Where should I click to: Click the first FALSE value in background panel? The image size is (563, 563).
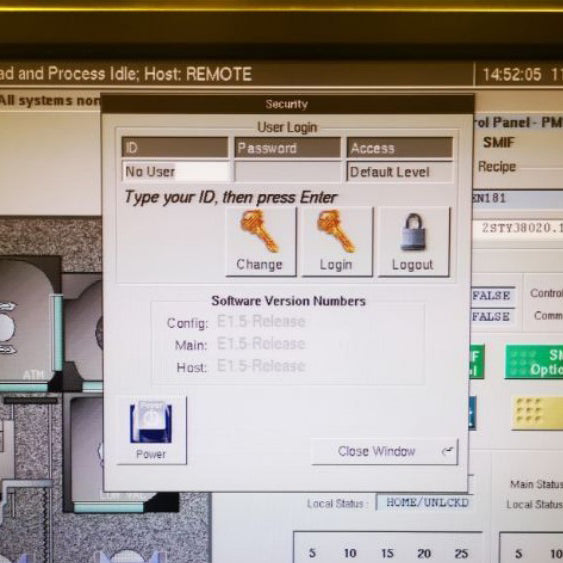(492, 296)
